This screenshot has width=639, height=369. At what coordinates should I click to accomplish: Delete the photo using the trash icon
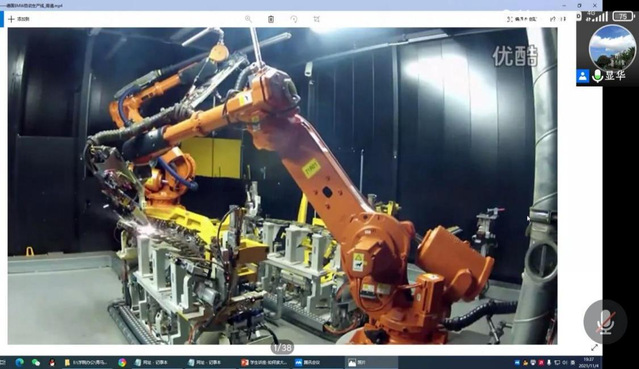[x=271, y=19]
